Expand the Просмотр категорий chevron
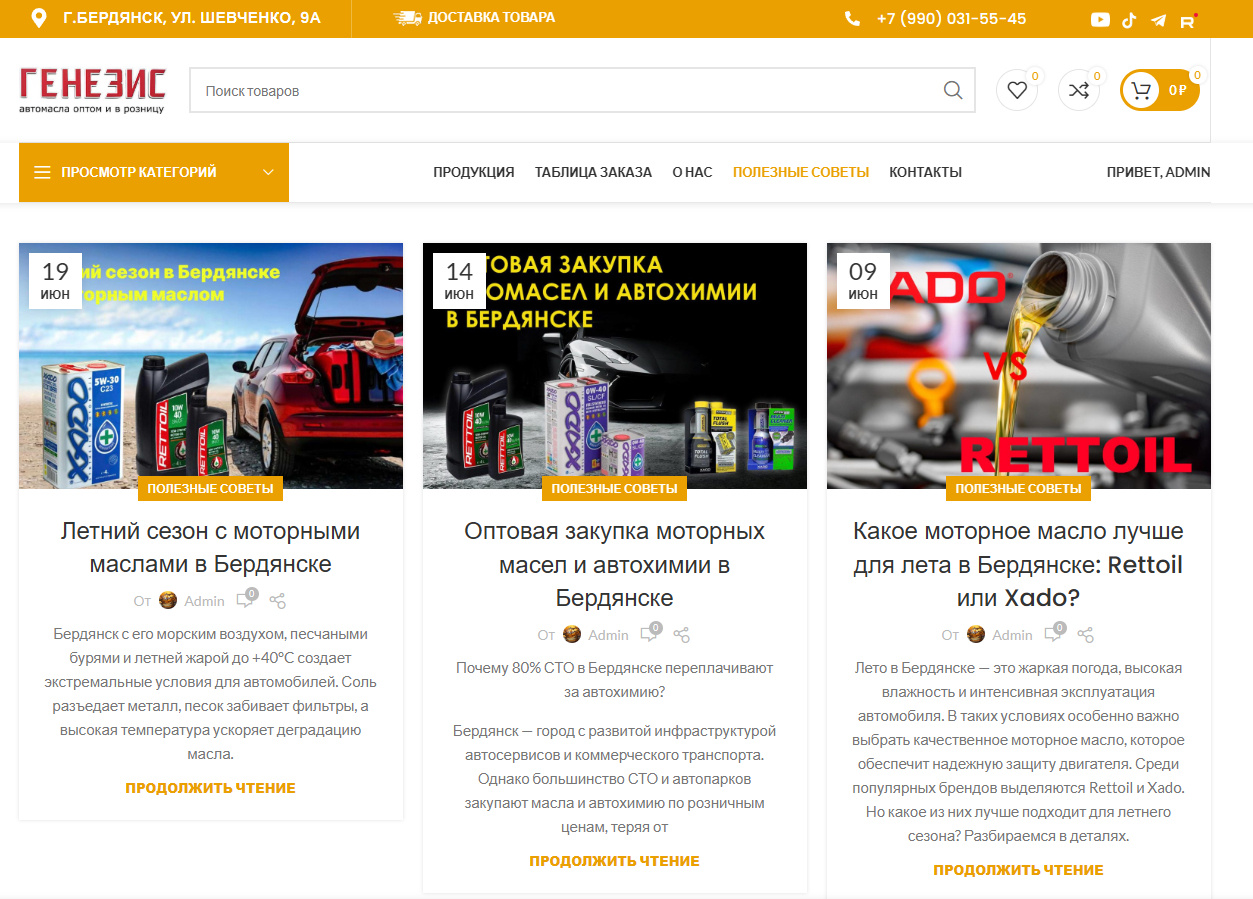1253x899 pixels. pos(268,172)
